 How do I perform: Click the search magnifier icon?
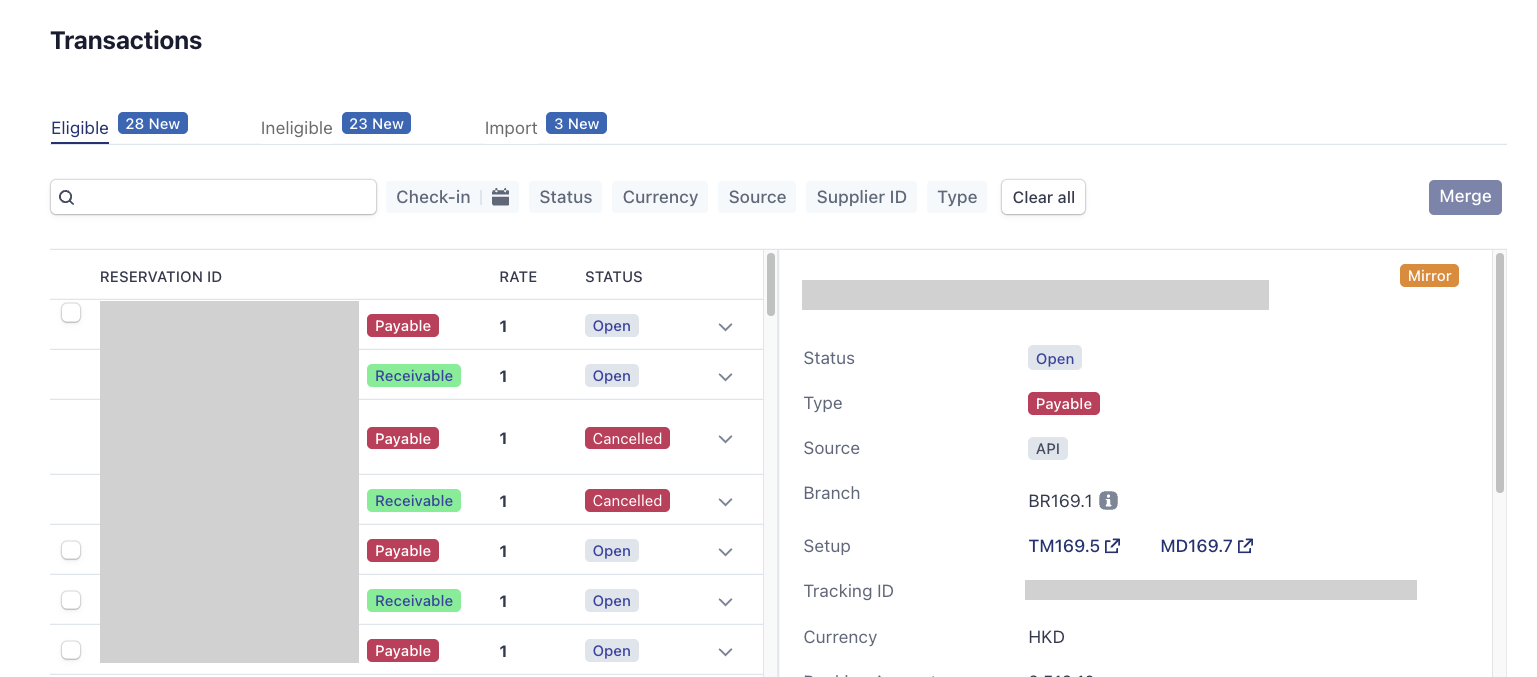point(67,198)
